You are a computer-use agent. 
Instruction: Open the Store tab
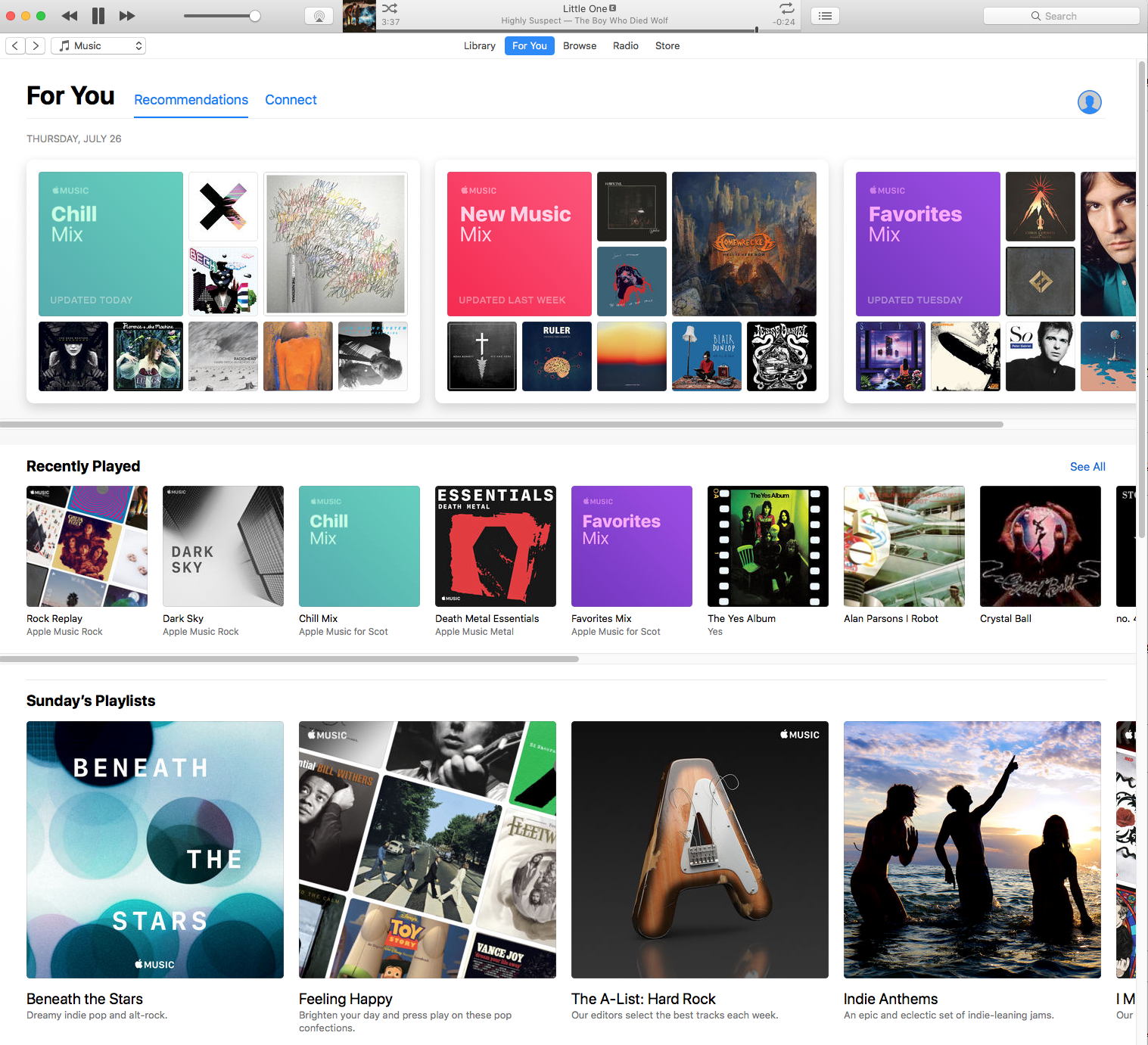point(667,46)
